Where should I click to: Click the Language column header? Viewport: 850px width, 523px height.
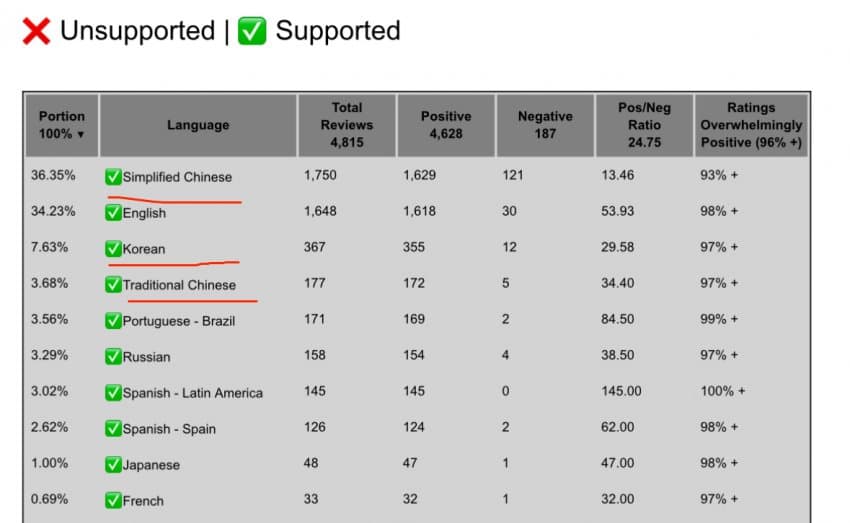pyautogui.click(x=198, y=125)
